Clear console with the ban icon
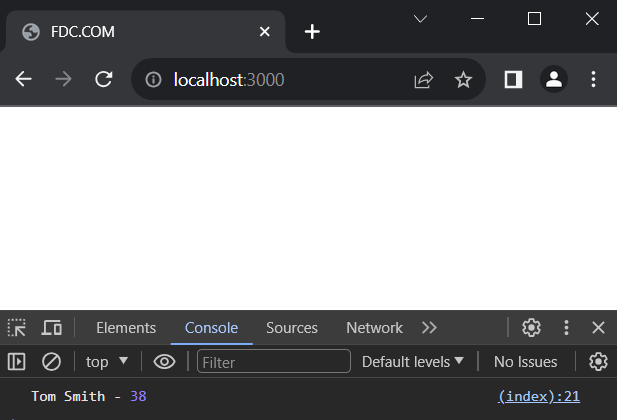Viewport: 617px width, 420px height. [52, 361]
